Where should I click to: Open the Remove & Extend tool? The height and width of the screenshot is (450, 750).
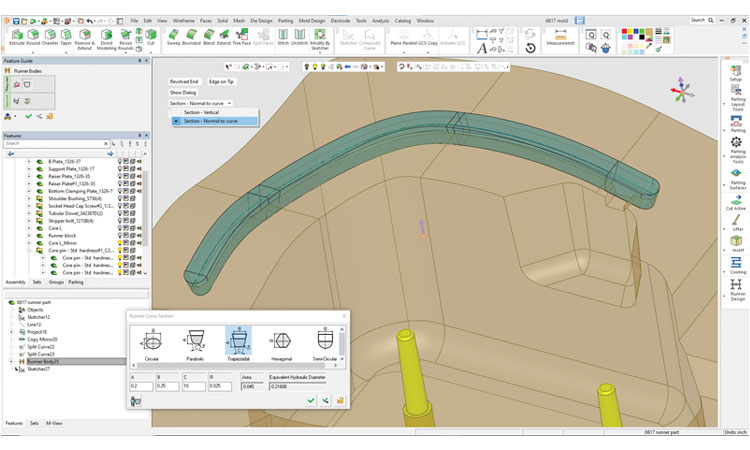pos(85,39)
